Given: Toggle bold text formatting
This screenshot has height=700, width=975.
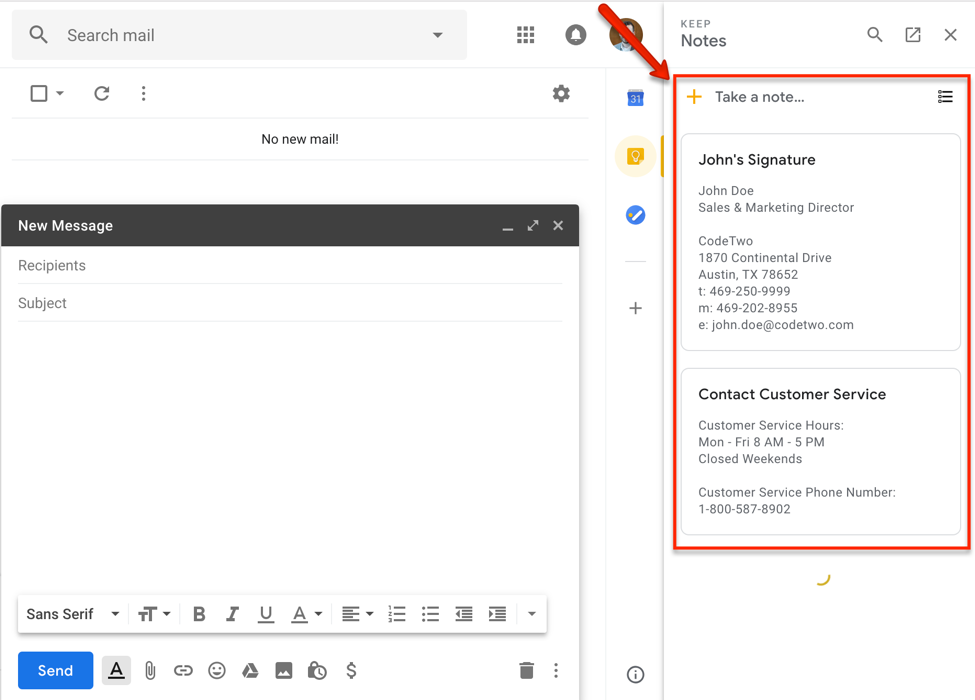Looking at the screenshot, I should 199,614.
